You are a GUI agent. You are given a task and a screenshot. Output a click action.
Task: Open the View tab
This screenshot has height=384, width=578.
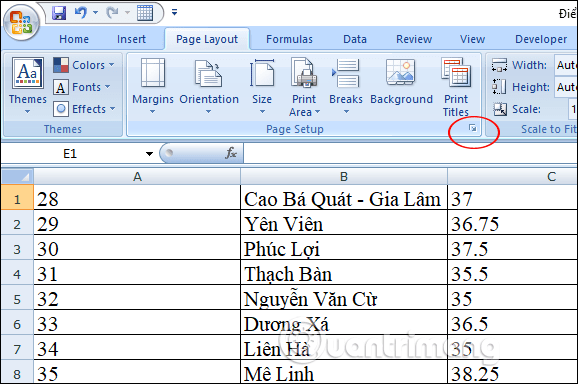[472, 39]
